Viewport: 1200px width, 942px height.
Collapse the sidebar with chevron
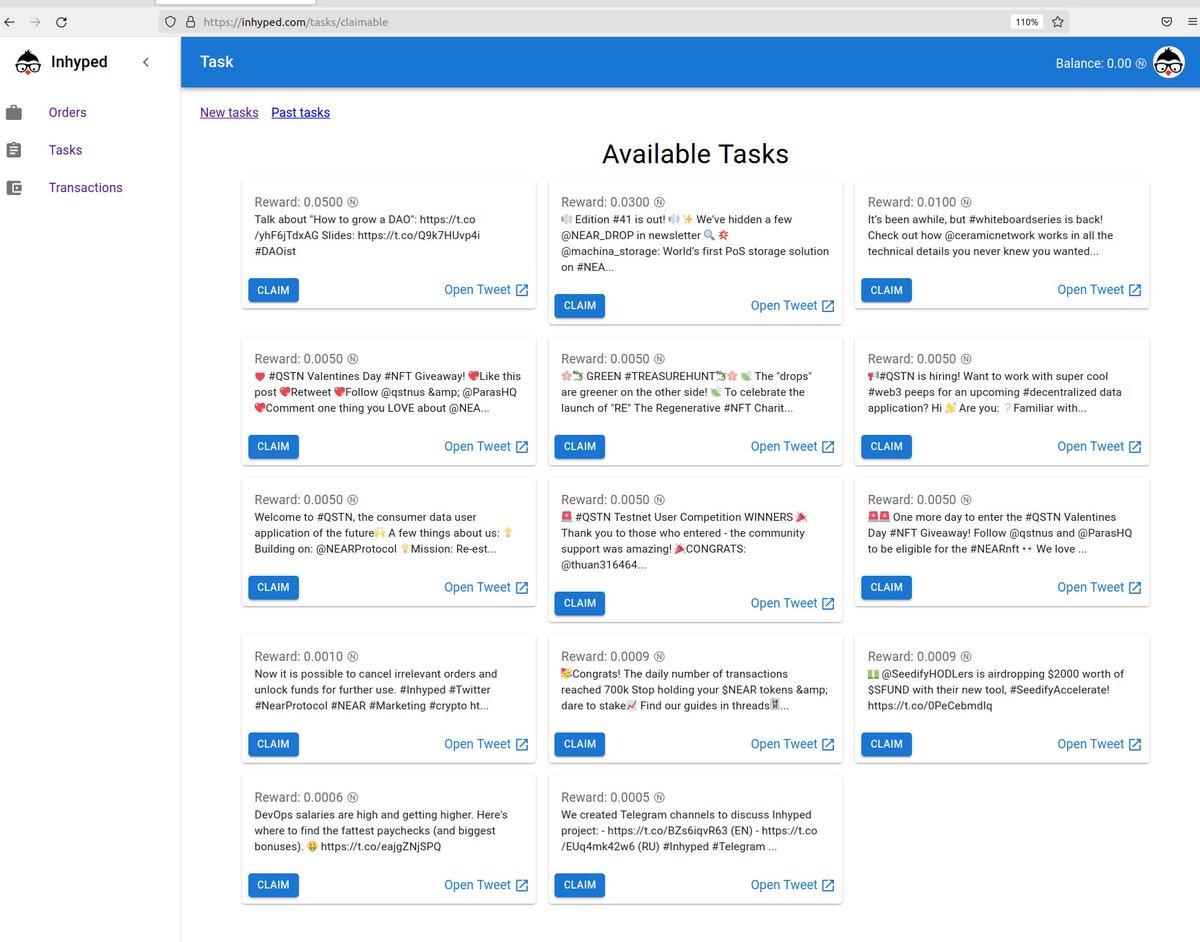[146, 62]
